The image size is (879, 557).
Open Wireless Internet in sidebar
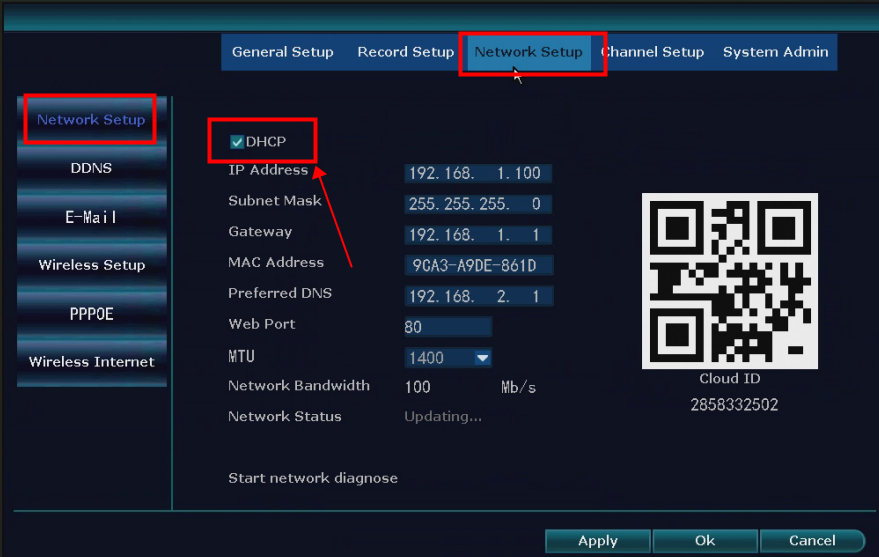[91, 362]
